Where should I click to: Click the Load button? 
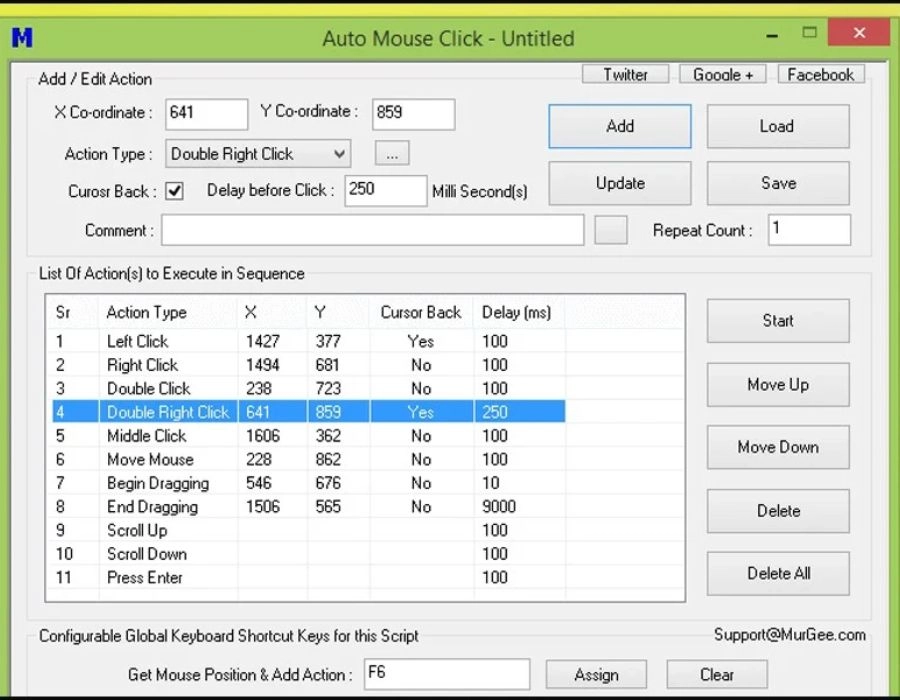point(778,126)
